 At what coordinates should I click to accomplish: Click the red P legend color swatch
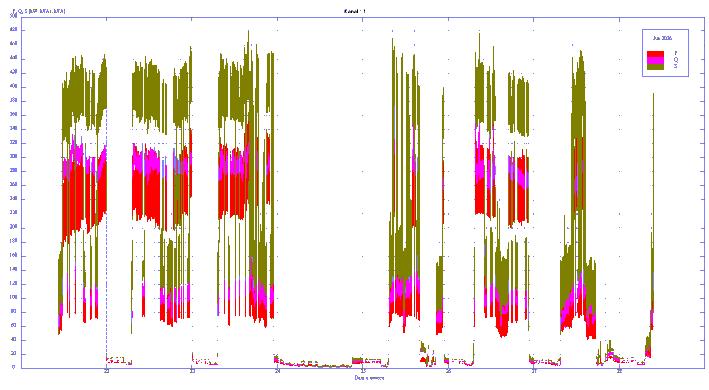655,54
